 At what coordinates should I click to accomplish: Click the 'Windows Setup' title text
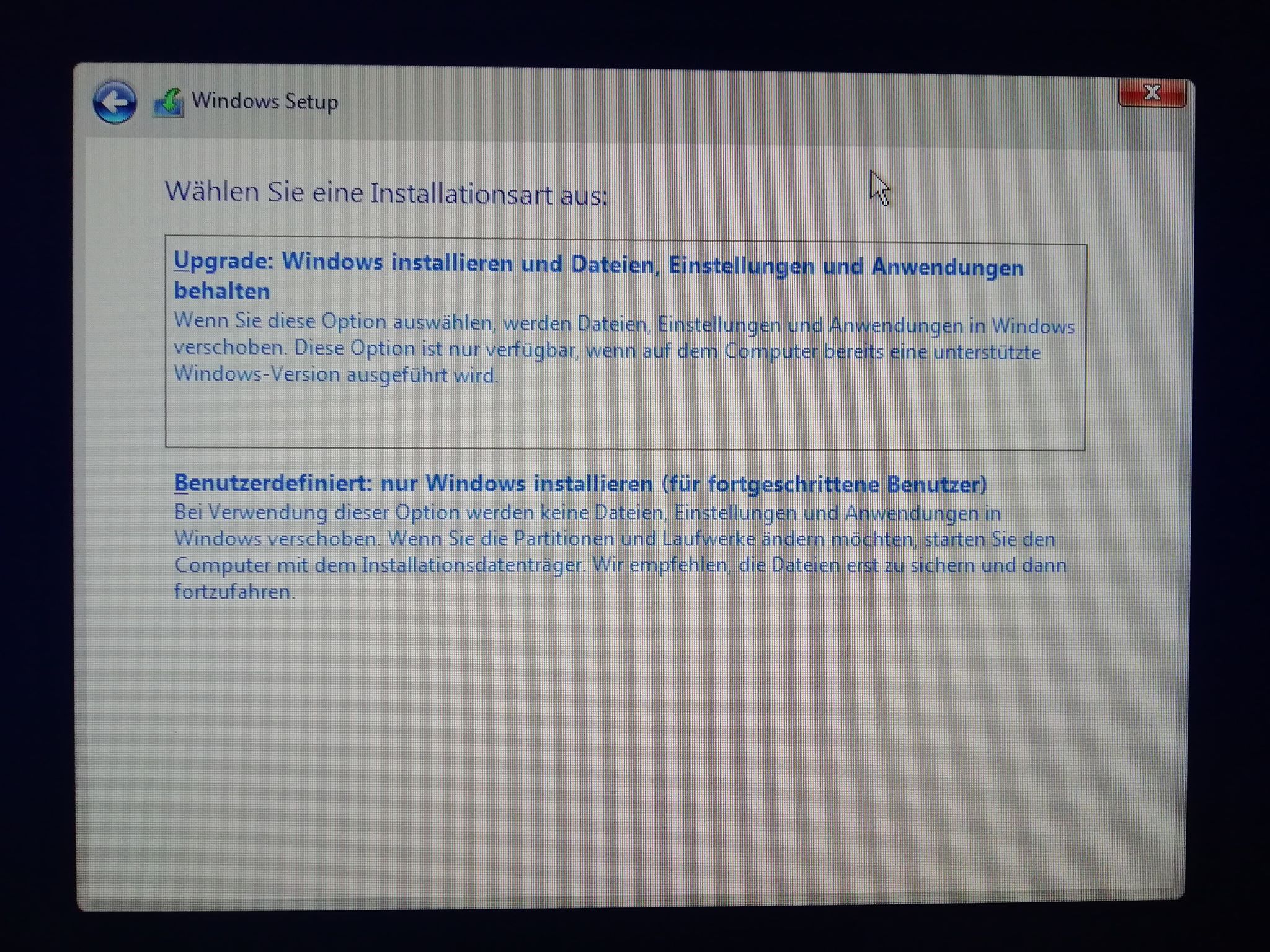coord(265,101)
